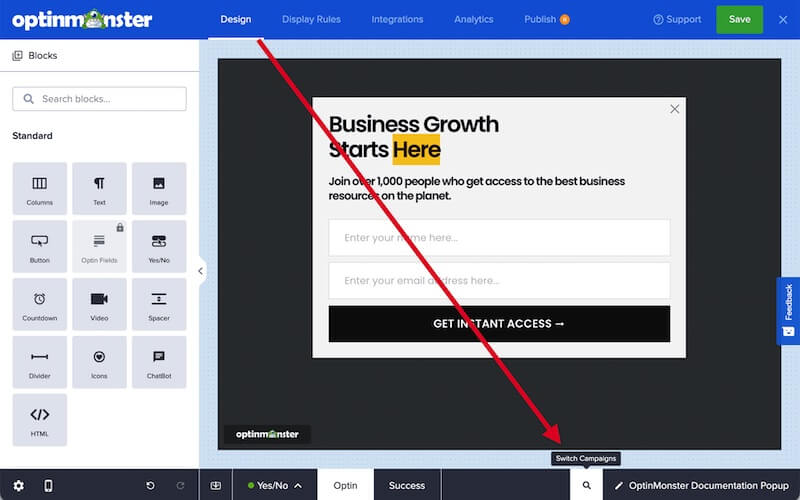Select the locked Optin Fields block

click(99, 246)
